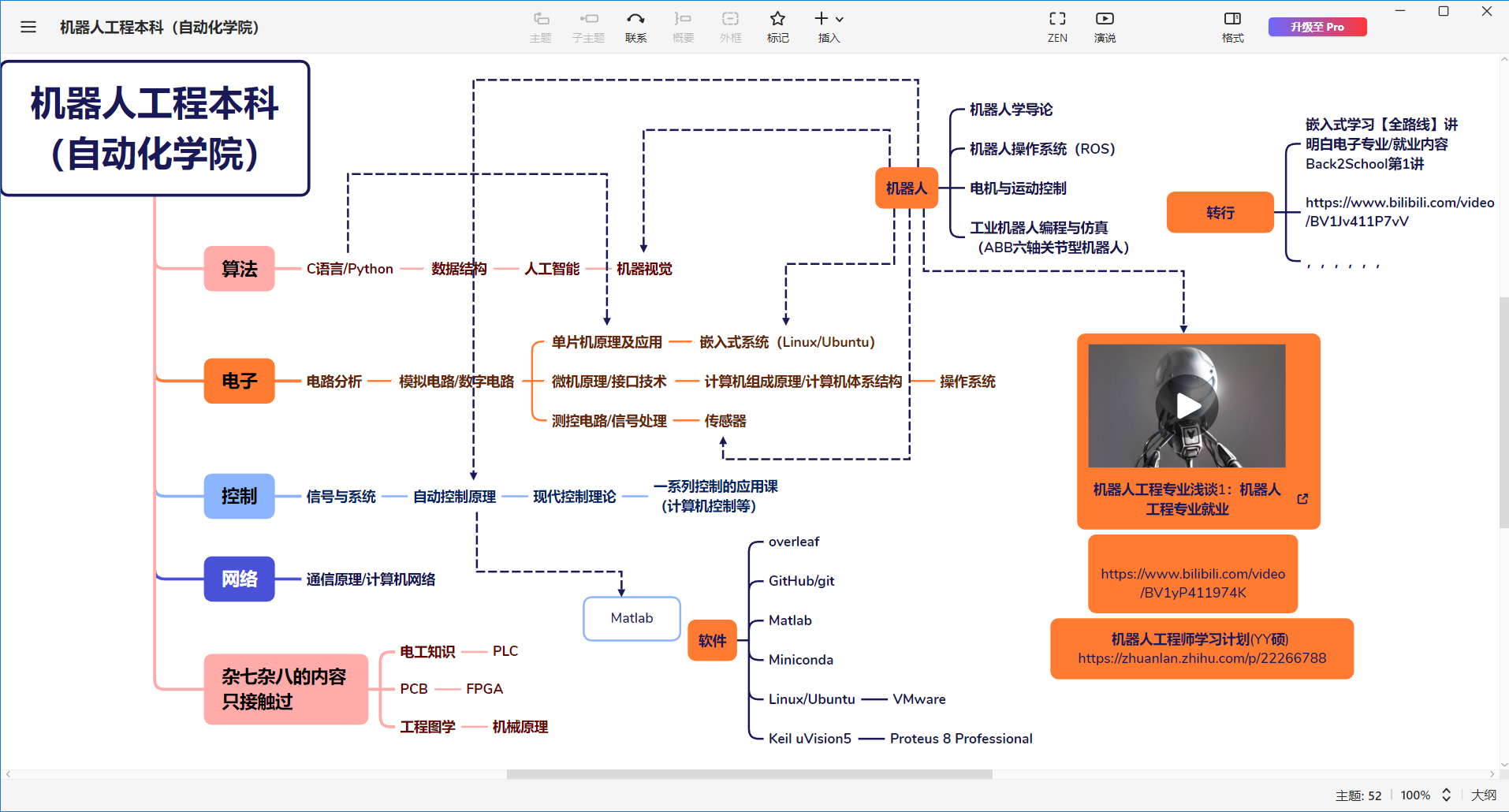Screen dimensions: 1509x812
Task: Select the floating Matlab box node
Action: (x=632, y=618)
